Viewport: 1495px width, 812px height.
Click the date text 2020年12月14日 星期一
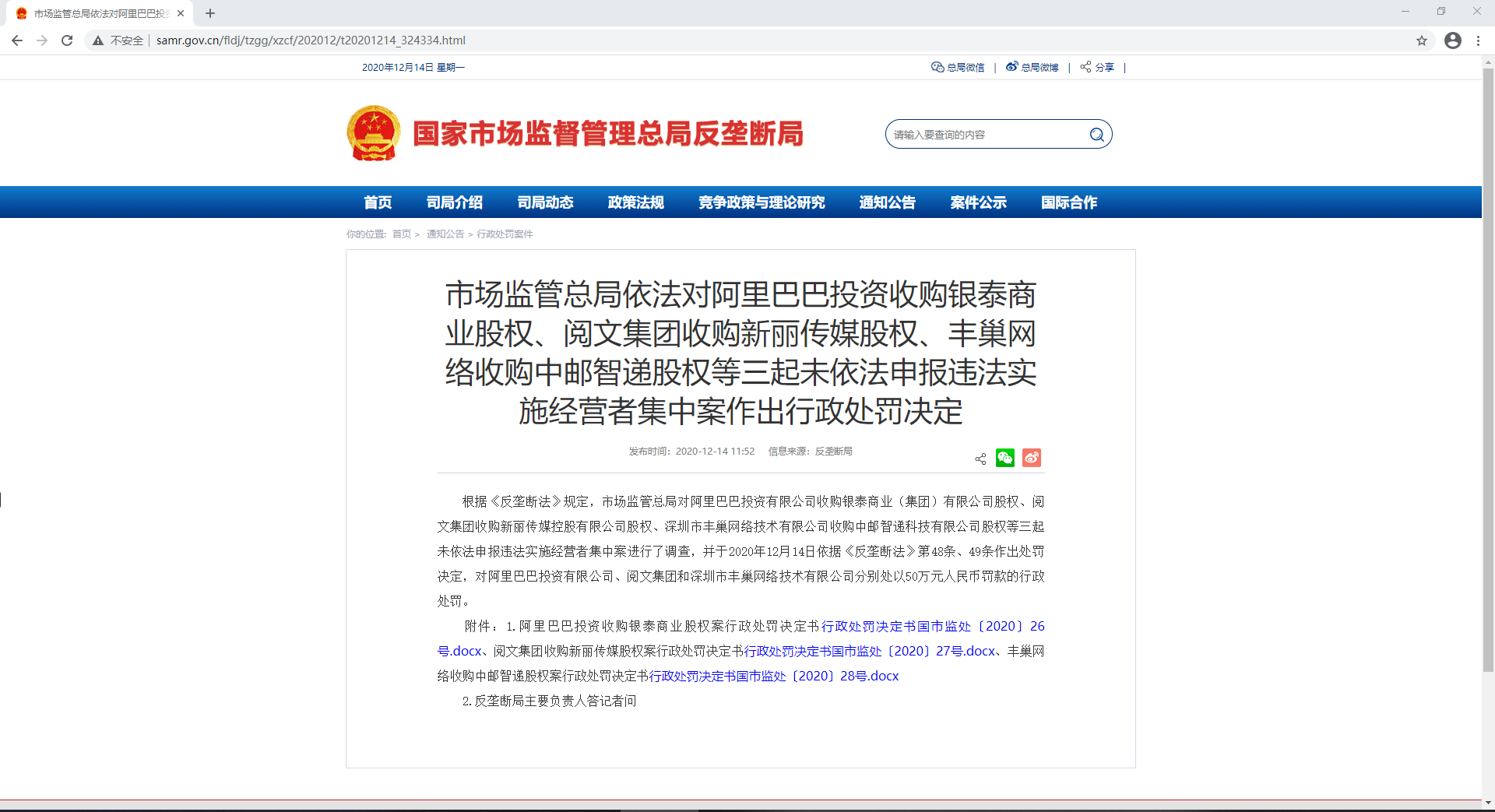(413, 68)
